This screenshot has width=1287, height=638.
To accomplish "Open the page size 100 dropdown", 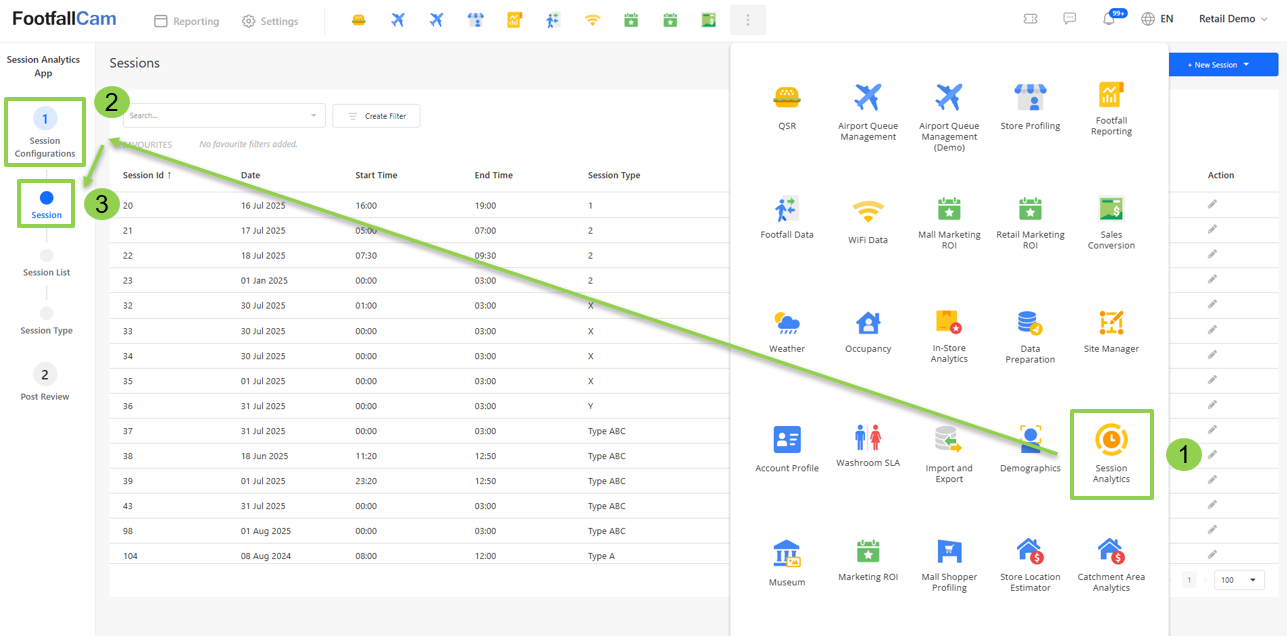I will 1238,580.
